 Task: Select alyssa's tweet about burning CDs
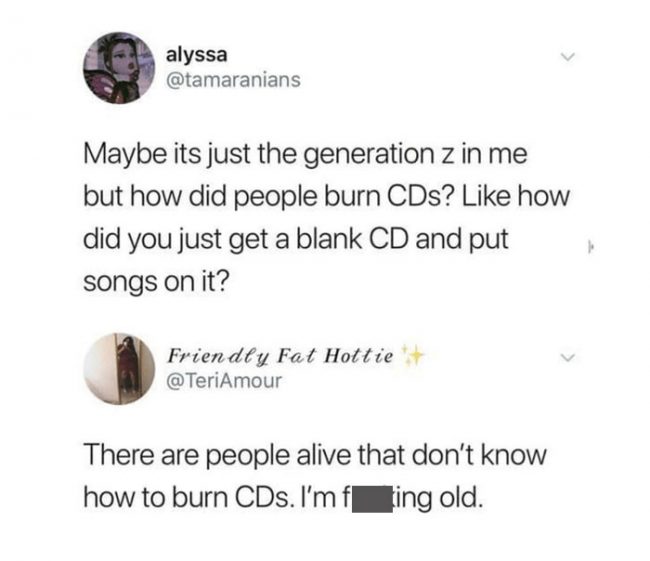click(x=327, y=218)
